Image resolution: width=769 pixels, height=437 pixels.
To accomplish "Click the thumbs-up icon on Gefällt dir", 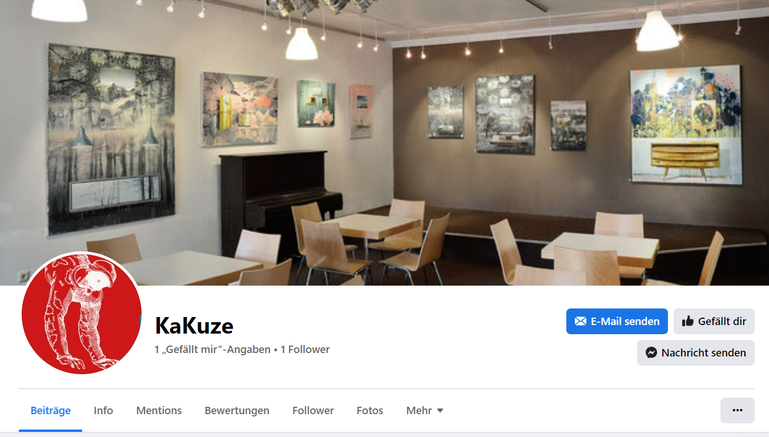I will (688, 321).
